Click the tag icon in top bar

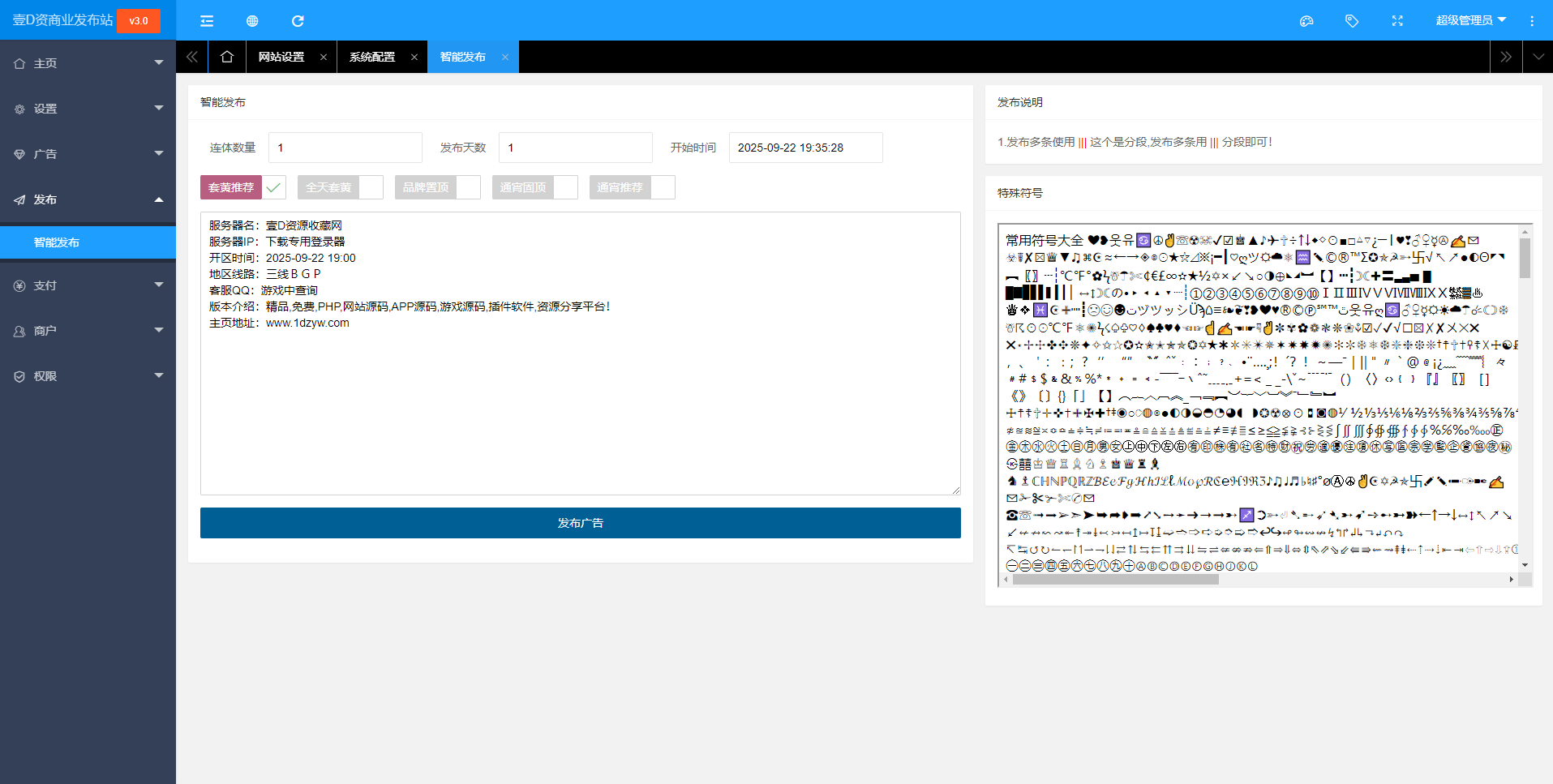pyautogui.click(x=1352, y=20)
